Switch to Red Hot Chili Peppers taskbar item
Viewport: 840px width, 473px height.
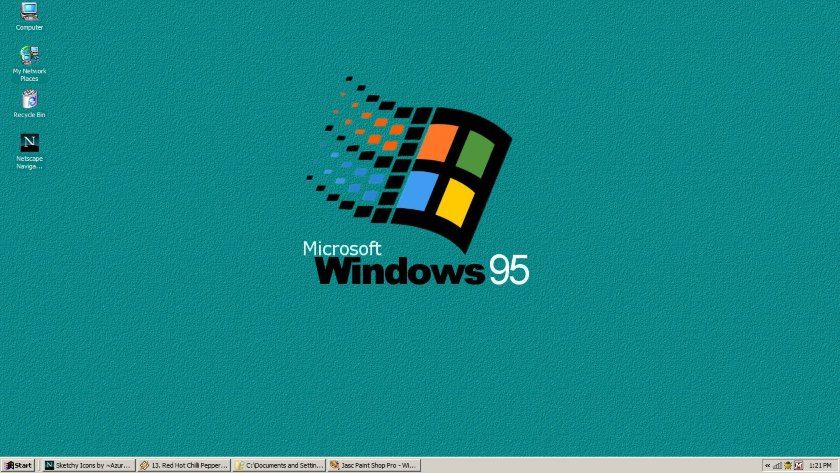[184, 465]
